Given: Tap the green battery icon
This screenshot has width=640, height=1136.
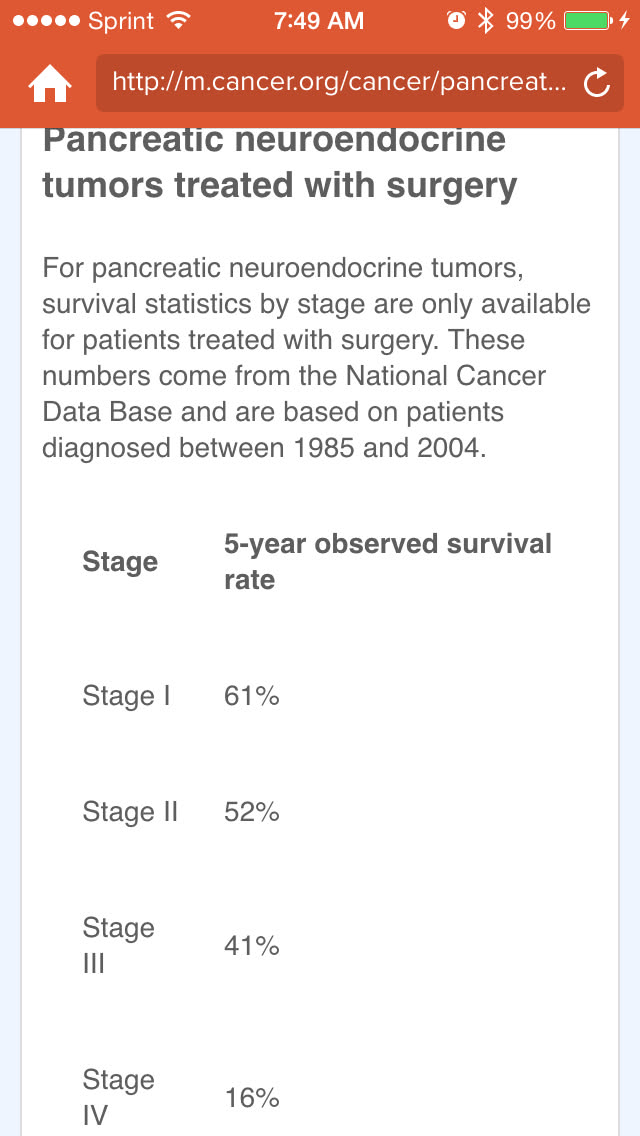Looking at the screenshot, I should point(588,21).
